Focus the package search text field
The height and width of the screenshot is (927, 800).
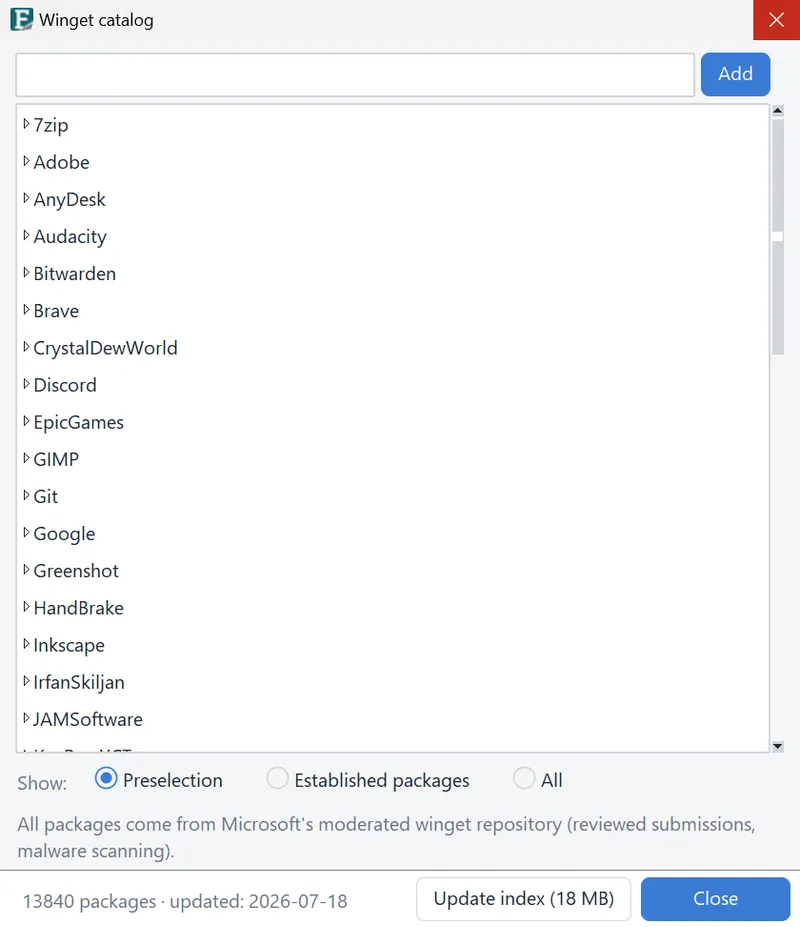pos(355,74)
